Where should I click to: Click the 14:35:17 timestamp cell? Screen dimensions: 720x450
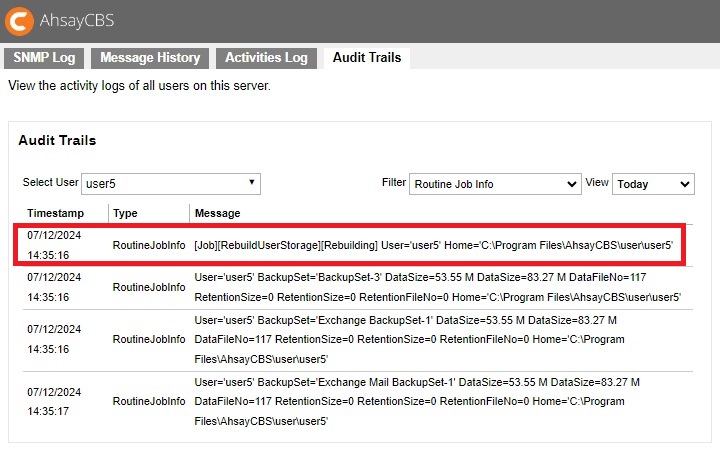[54, 402]
